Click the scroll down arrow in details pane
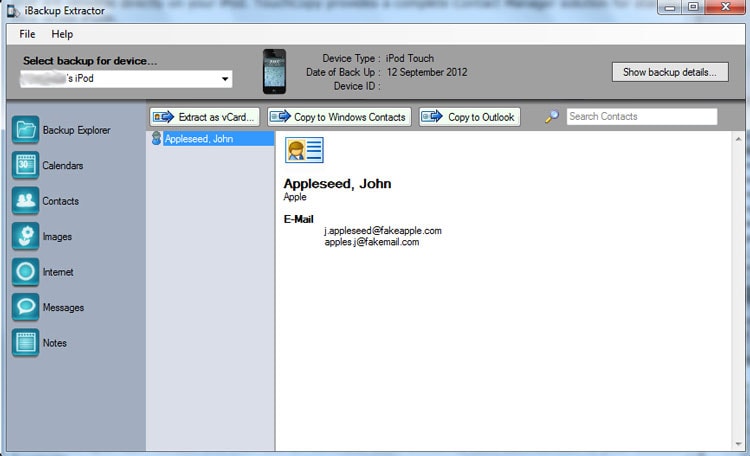Screen dimensions: 750x456 739,445
